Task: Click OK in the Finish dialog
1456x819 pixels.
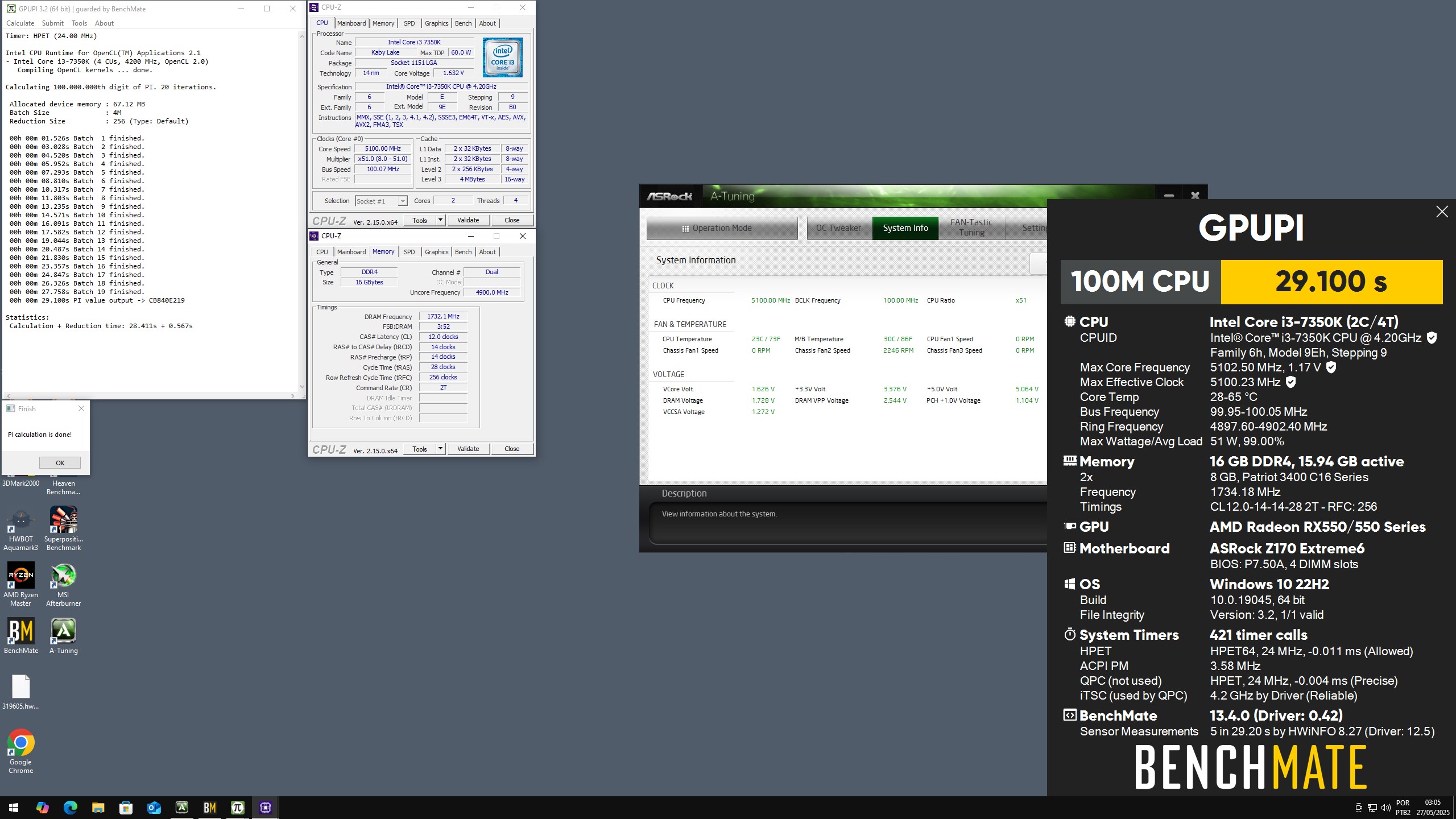Action: pos(60,463)
